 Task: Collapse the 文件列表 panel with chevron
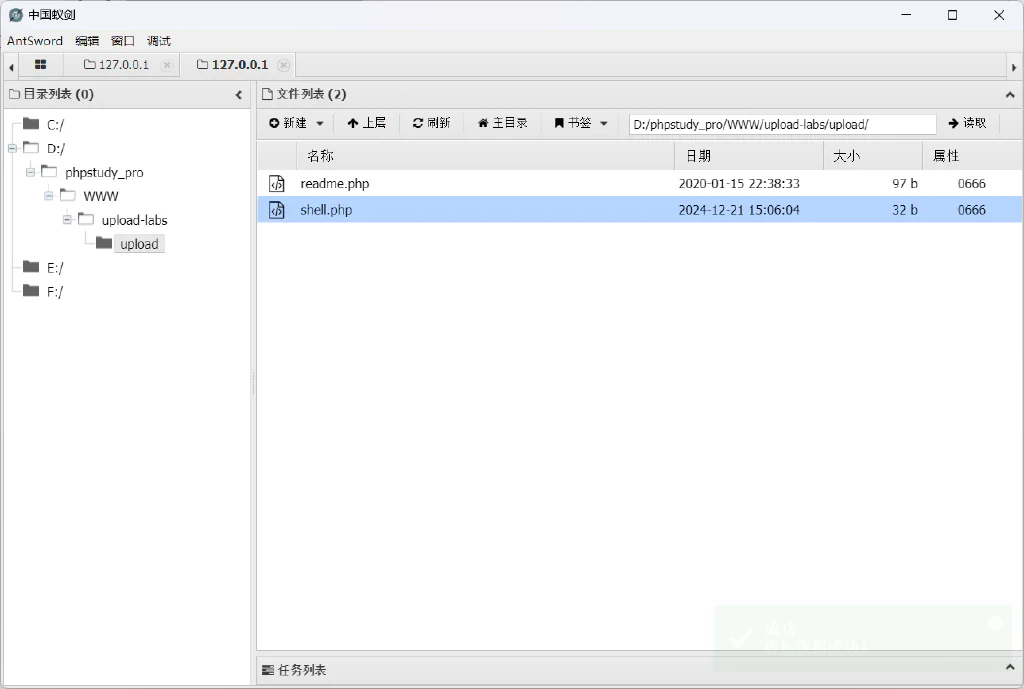[x=1010, y=95]
